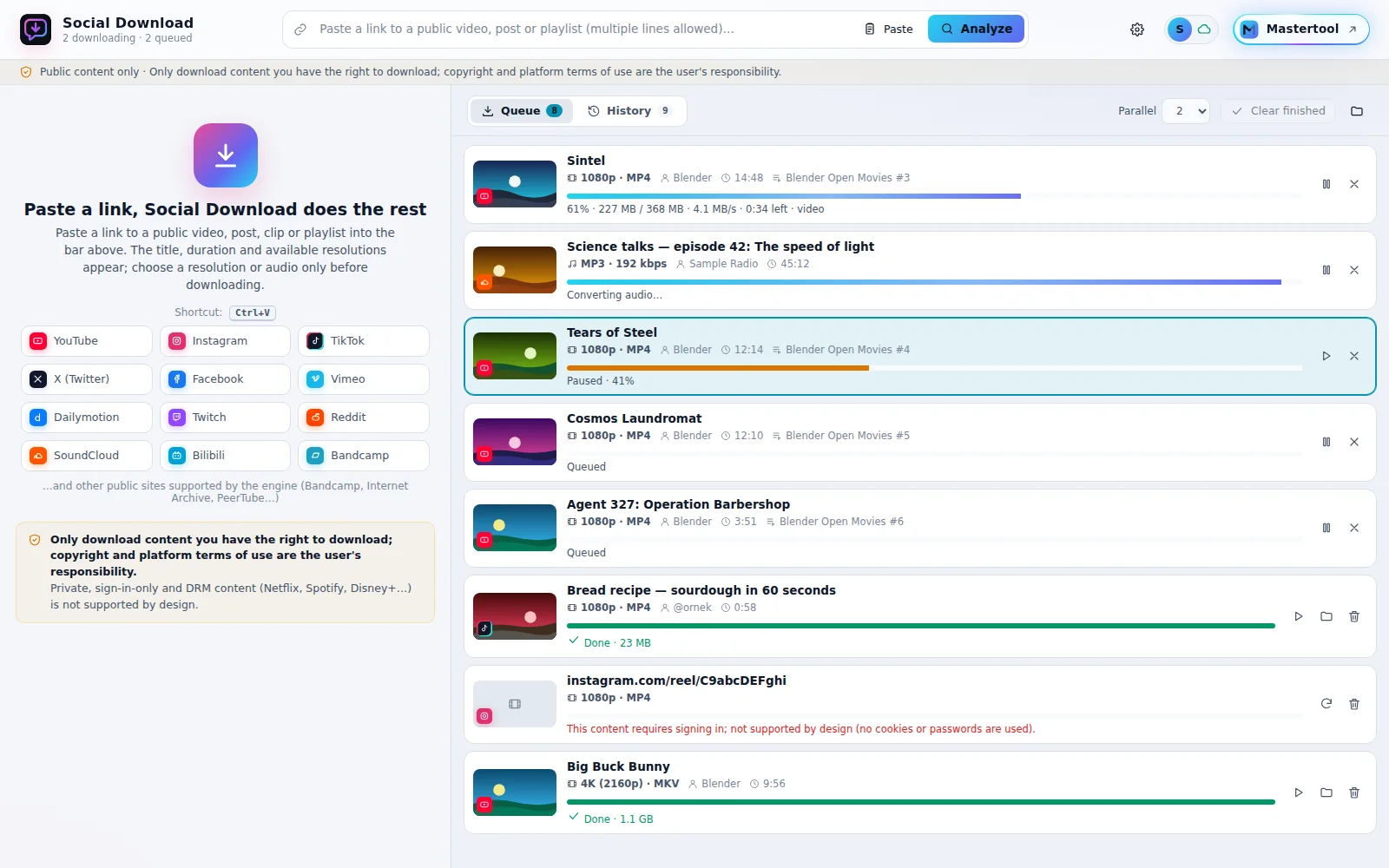
Task: Remove Agent 327 Operation Barbershop from queue
Action: pos(1354,528)
